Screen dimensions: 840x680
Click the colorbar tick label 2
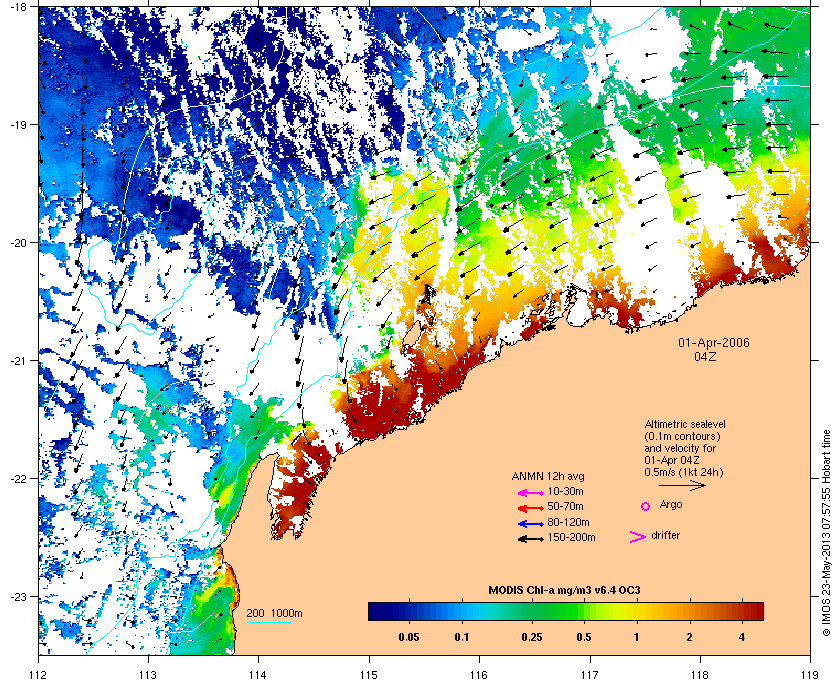click(x=689, y=638)
